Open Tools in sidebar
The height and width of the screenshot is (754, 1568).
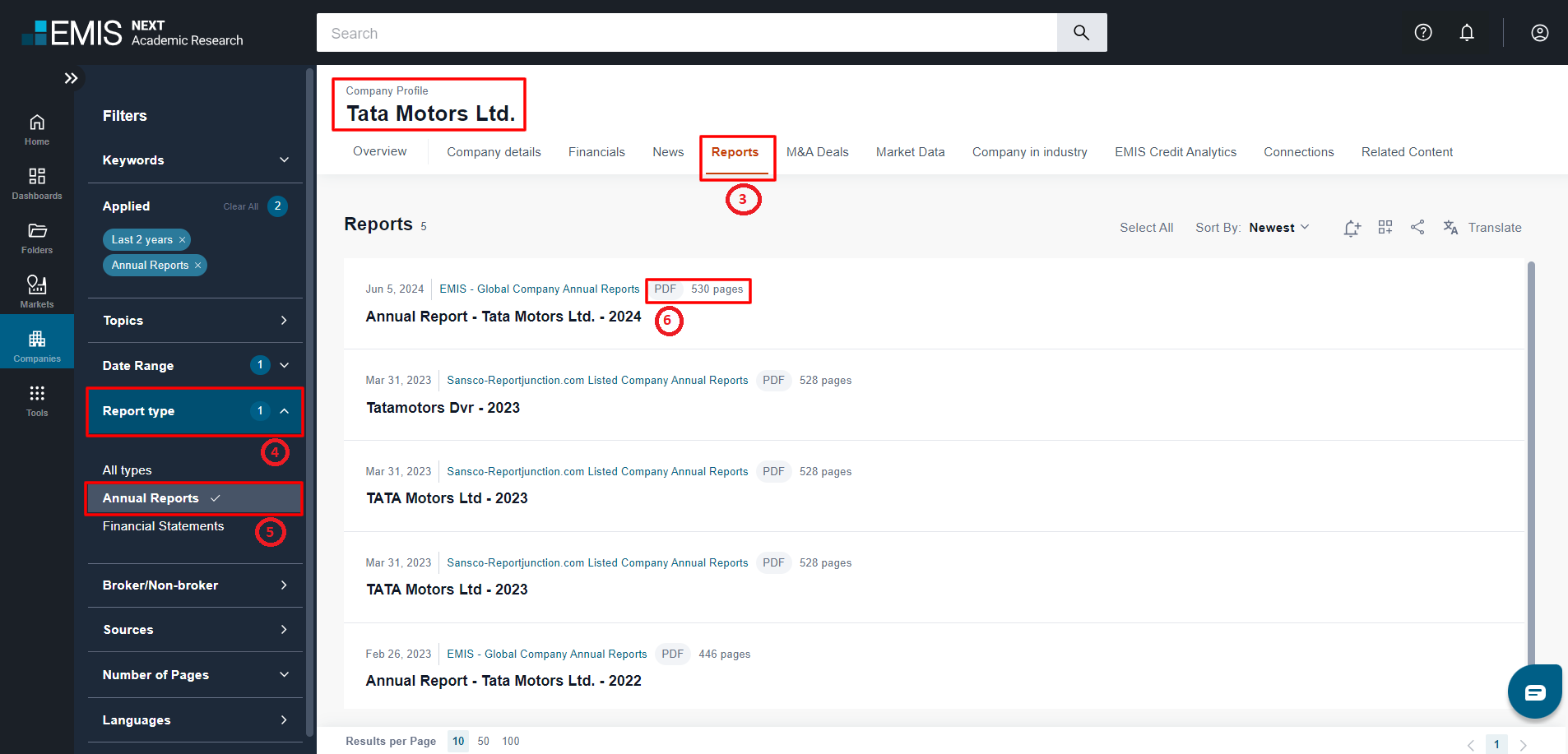click(x=37, y=400)
